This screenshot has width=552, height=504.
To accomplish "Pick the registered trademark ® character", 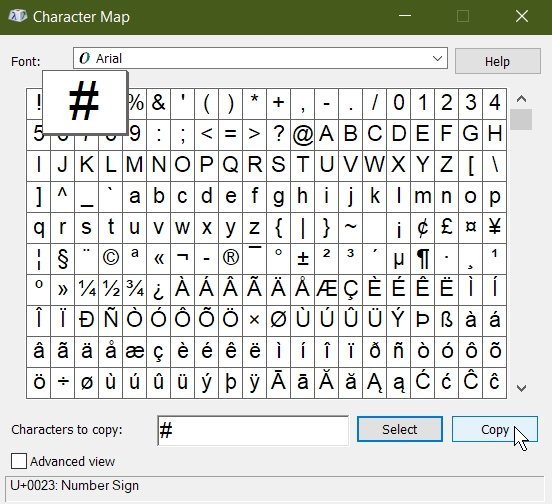I will [231, 259].
